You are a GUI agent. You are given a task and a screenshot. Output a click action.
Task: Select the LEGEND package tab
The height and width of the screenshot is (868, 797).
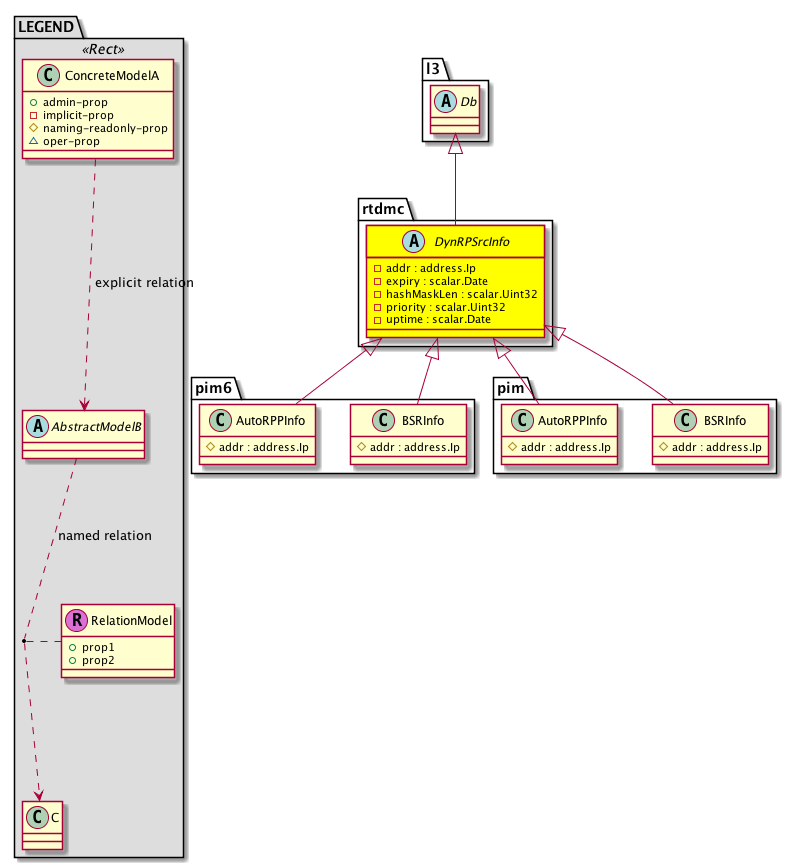pyautogui.click(x=43, y=27)
